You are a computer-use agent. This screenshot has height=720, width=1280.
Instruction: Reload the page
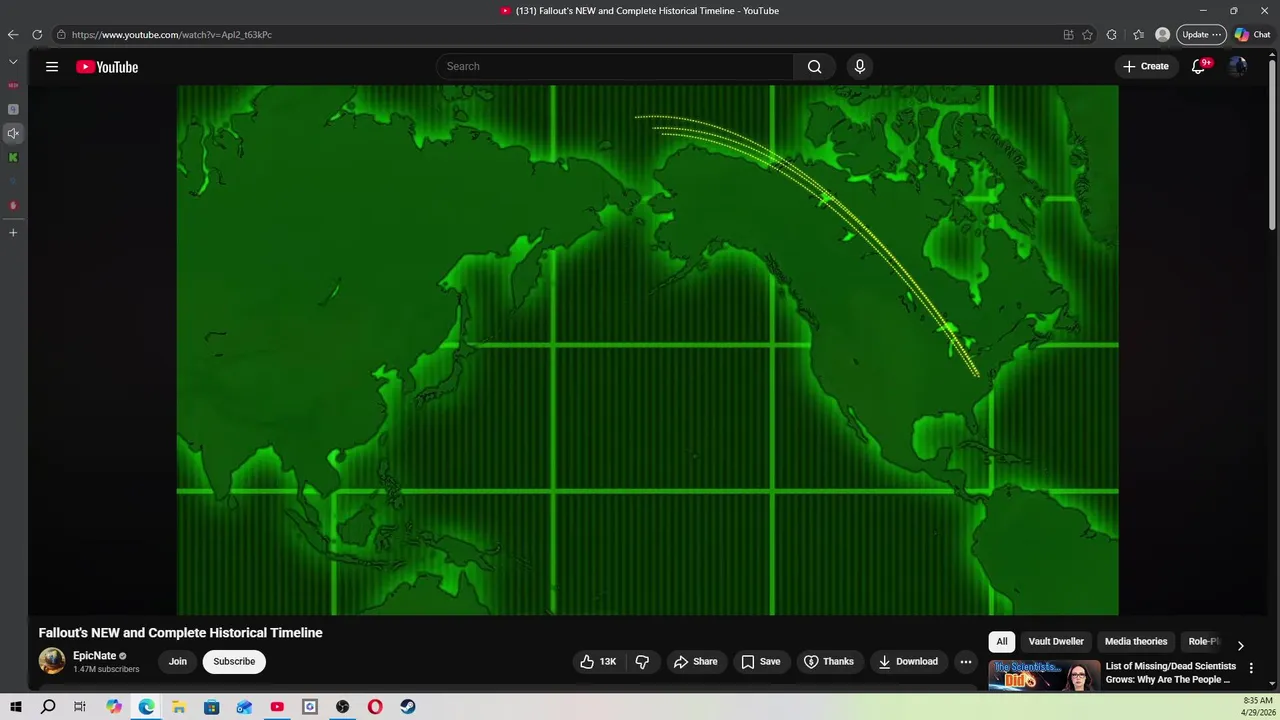coord(37,35)
